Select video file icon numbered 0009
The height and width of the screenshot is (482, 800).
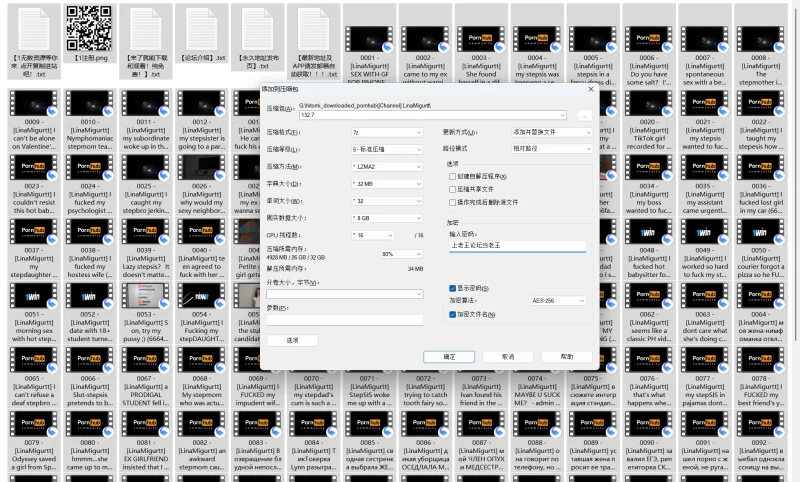tap(33, 104)
